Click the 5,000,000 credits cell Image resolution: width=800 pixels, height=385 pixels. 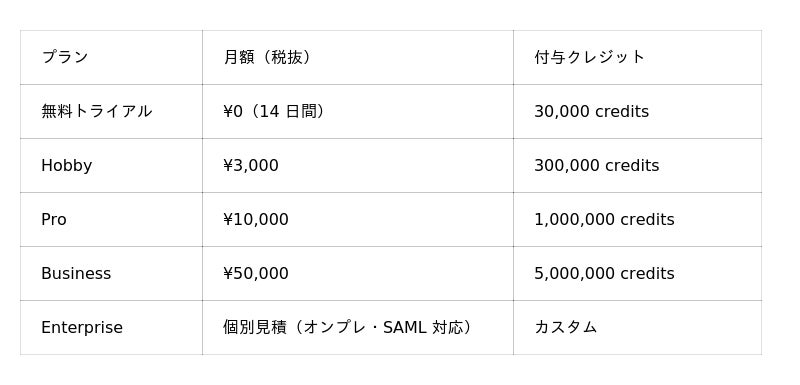tap(637, 273)
